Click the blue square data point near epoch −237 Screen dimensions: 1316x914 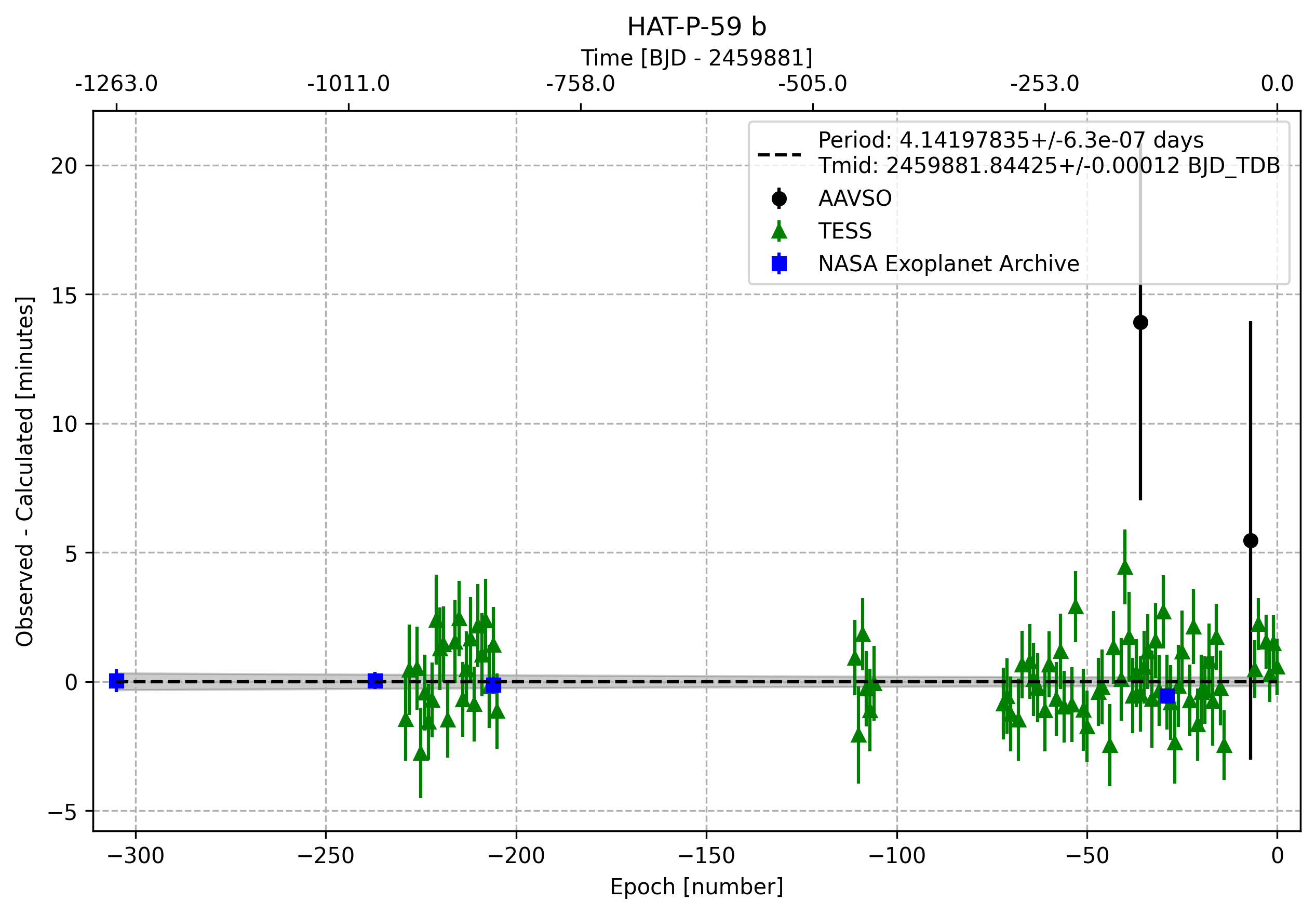[x=375, y=681]
